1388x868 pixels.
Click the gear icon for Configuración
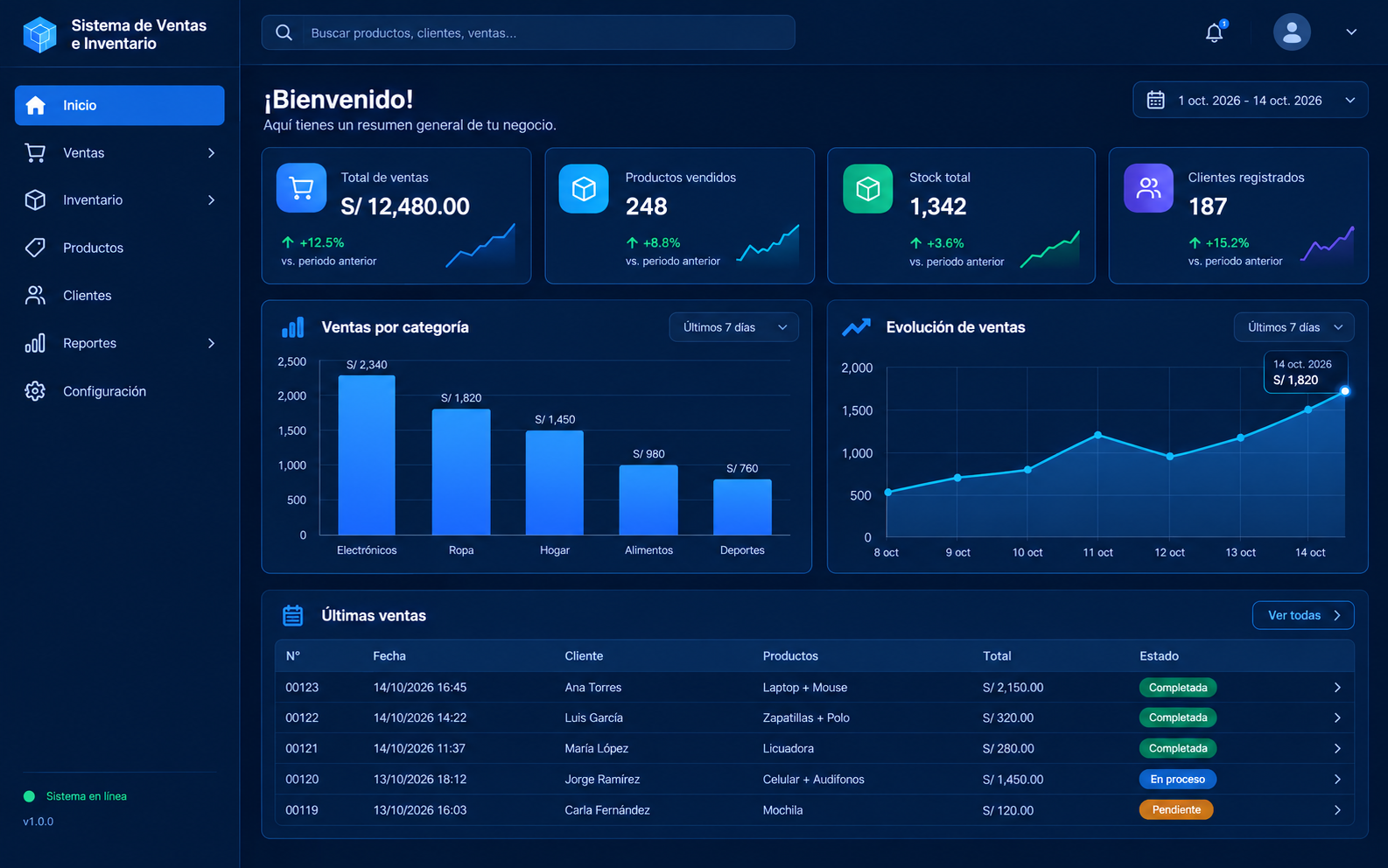[x=35, y=391]
